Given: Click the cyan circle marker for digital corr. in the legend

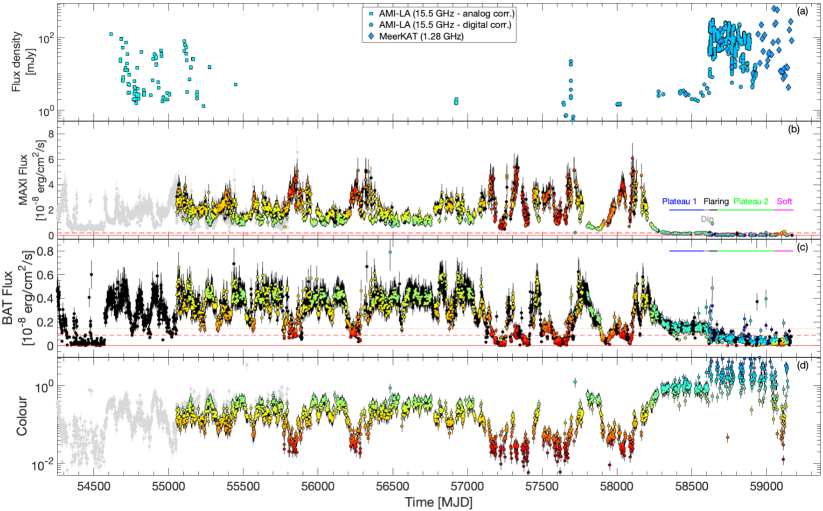Looking at the screenshot, I should [x=370, y=25].
